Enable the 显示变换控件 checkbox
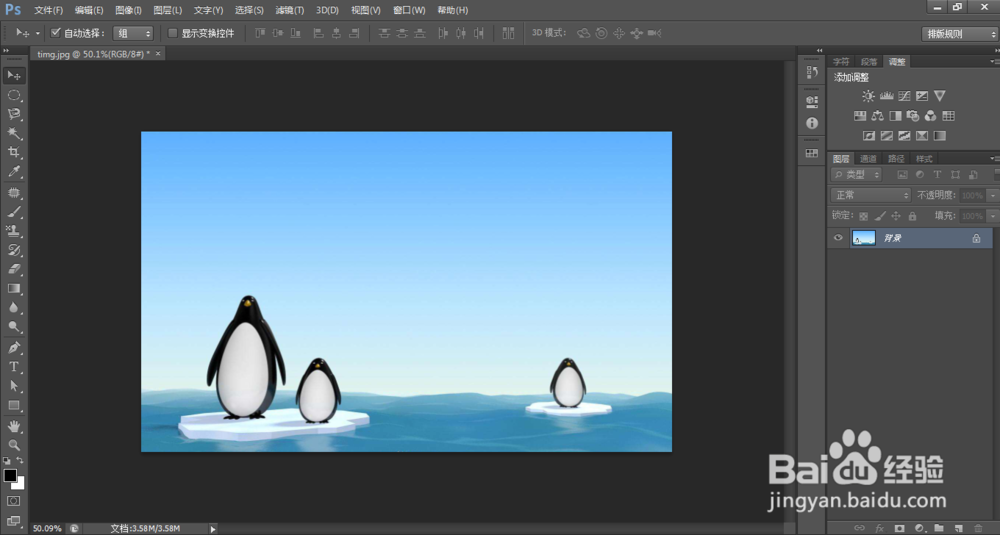1000x535 pixels. 172,33
